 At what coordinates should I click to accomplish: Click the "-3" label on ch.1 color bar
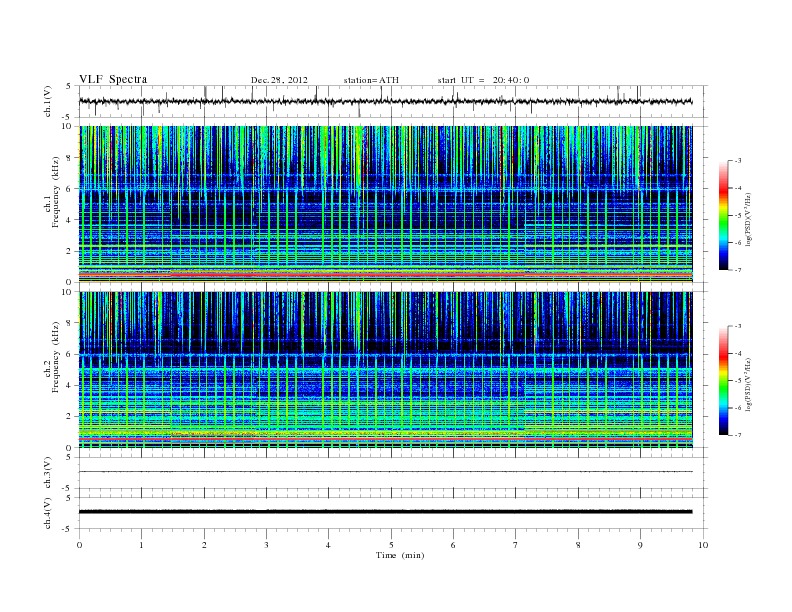[738, 161]
